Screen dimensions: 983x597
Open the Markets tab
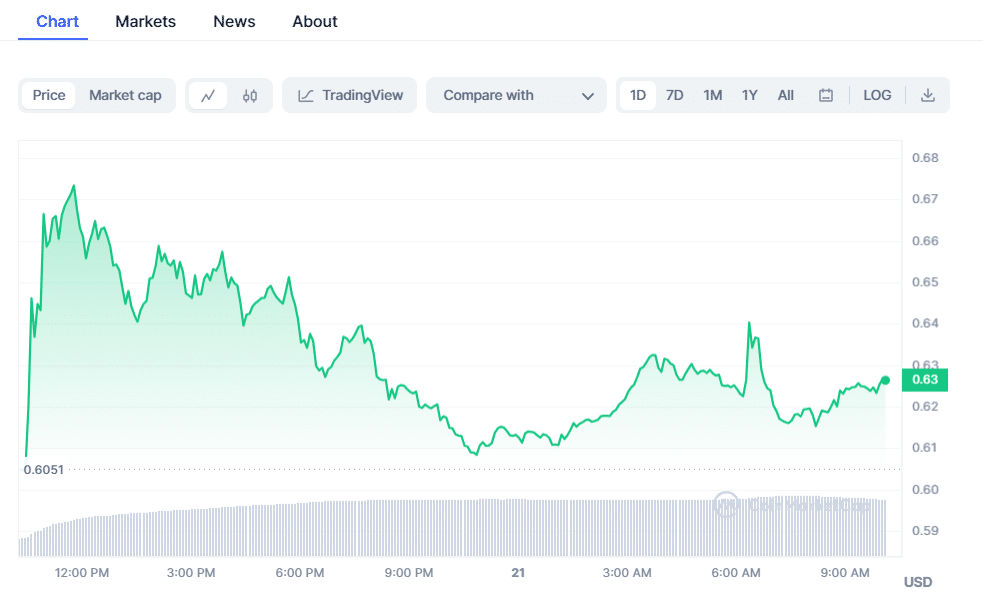pos(145,21)
